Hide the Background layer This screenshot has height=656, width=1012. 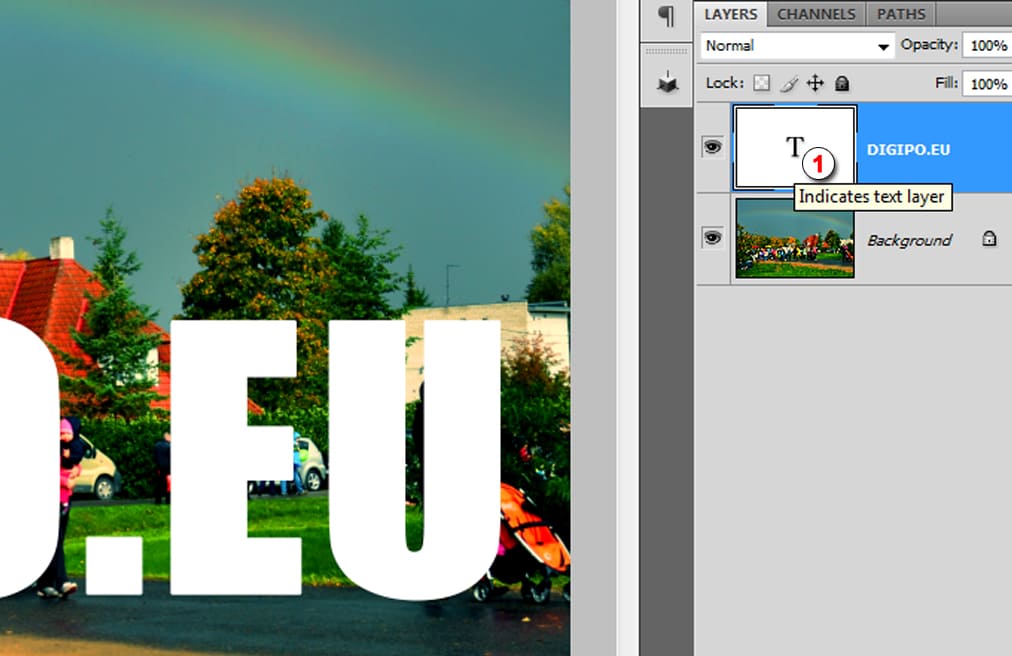click(712, 238)
